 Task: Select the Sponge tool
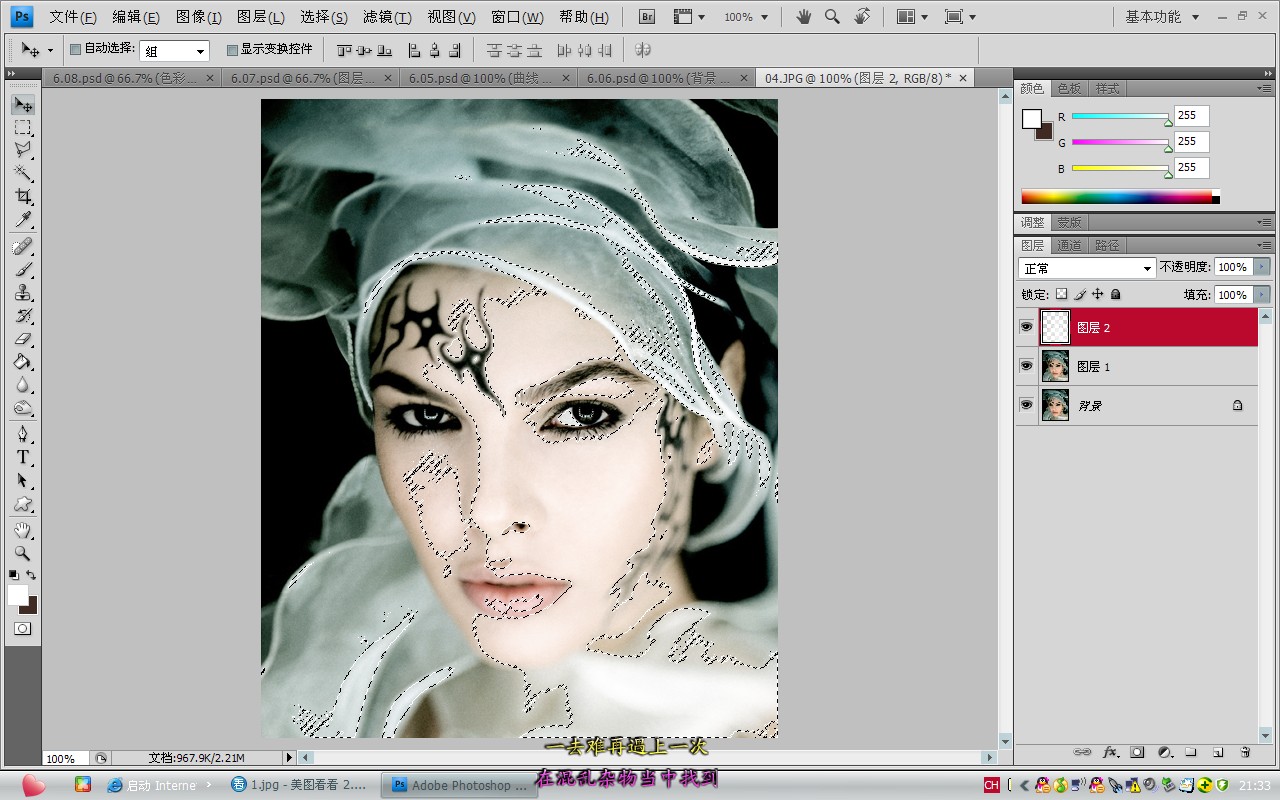[x=23, y=407]
